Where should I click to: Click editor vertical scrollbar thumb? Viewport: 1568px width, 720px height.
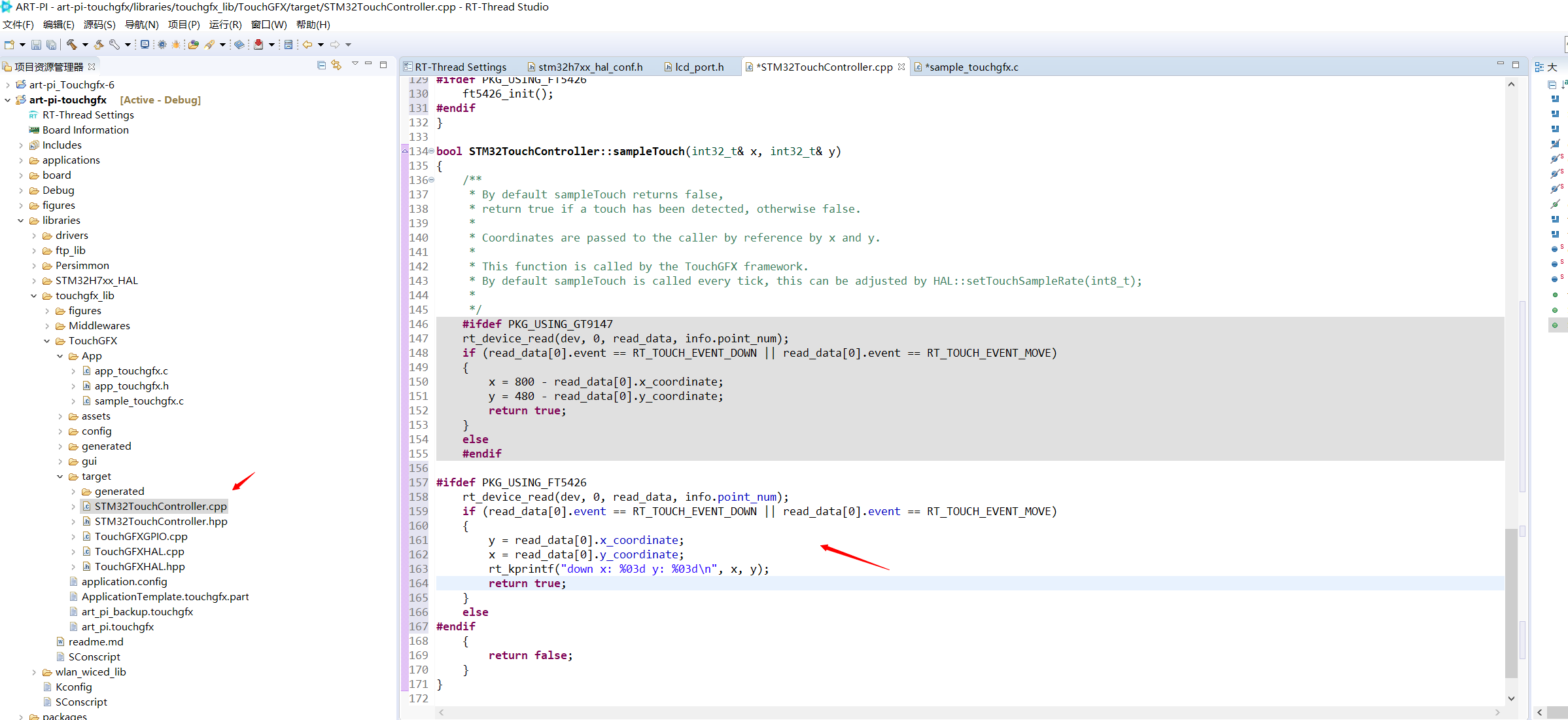pyautogui.click(x=1511, y=602)
